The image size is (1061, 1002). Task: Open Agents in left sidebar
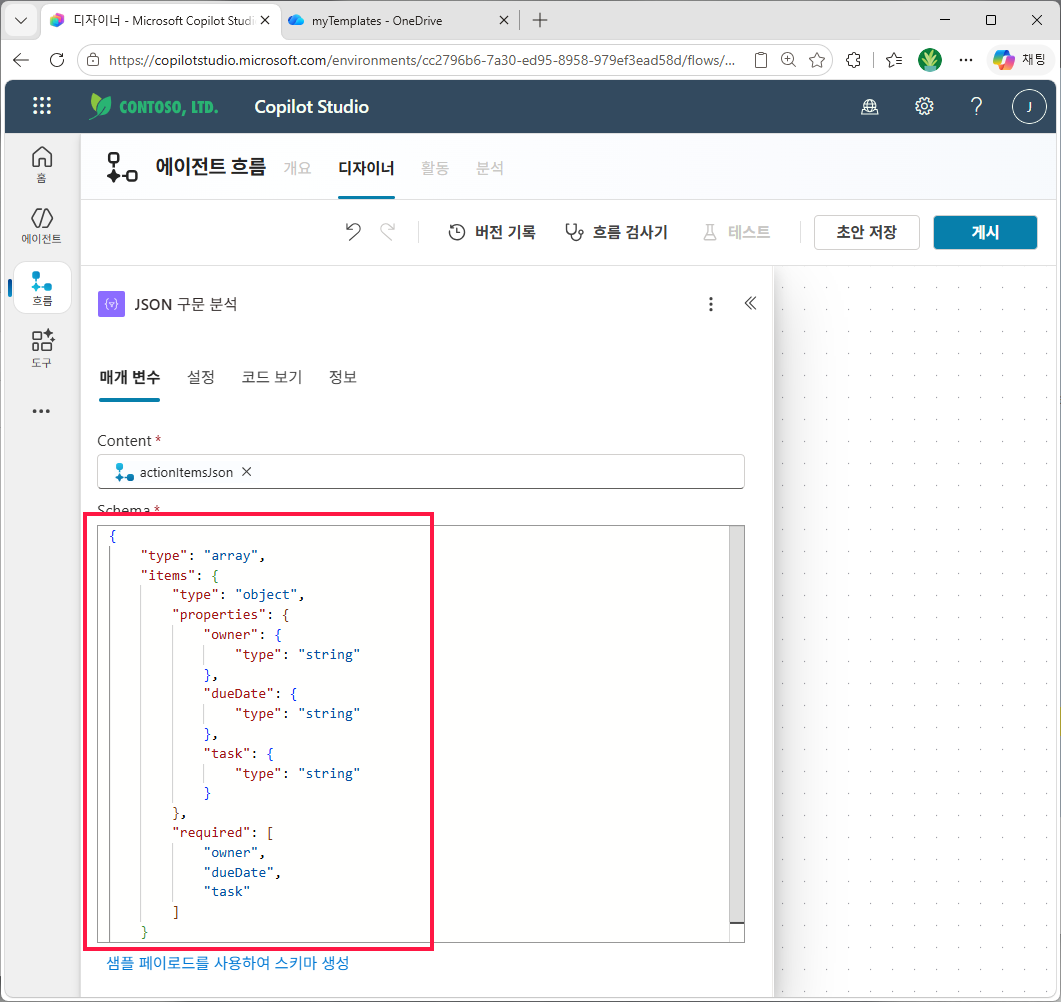click(x=41, y=226)
